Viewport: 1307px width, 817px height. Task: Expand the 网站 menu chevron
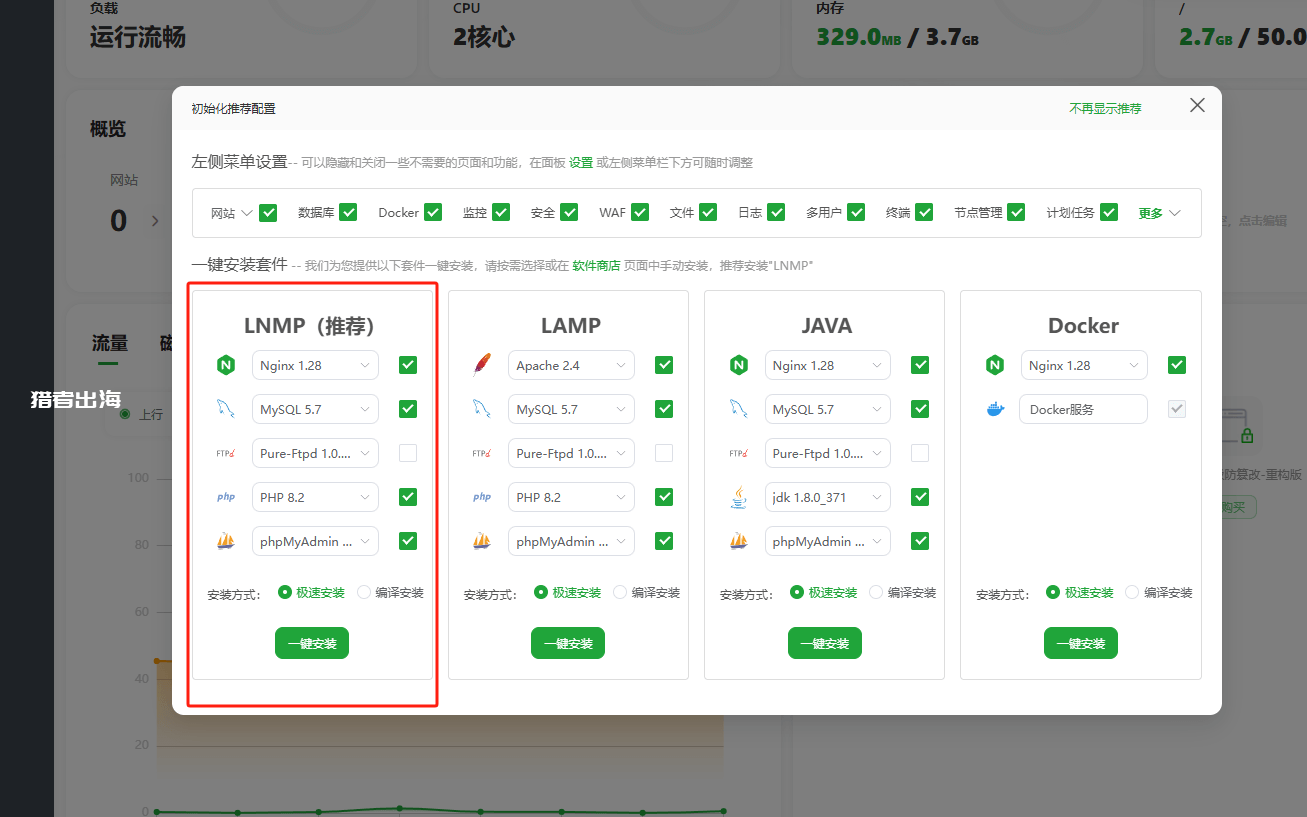point(246,213)
